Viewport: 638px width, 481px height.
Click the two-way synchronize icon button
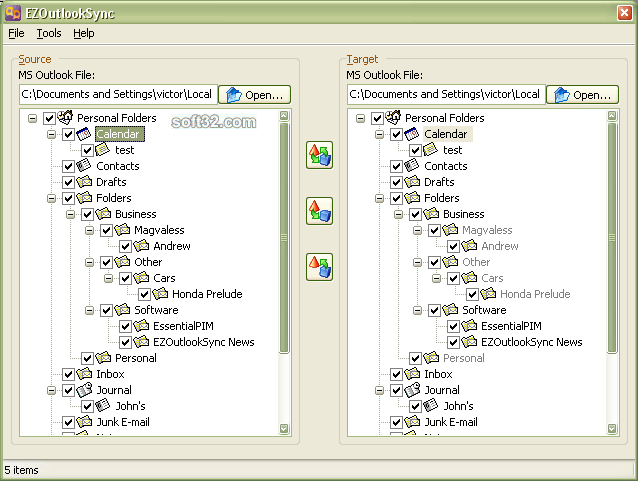click(x=319, y=155)
